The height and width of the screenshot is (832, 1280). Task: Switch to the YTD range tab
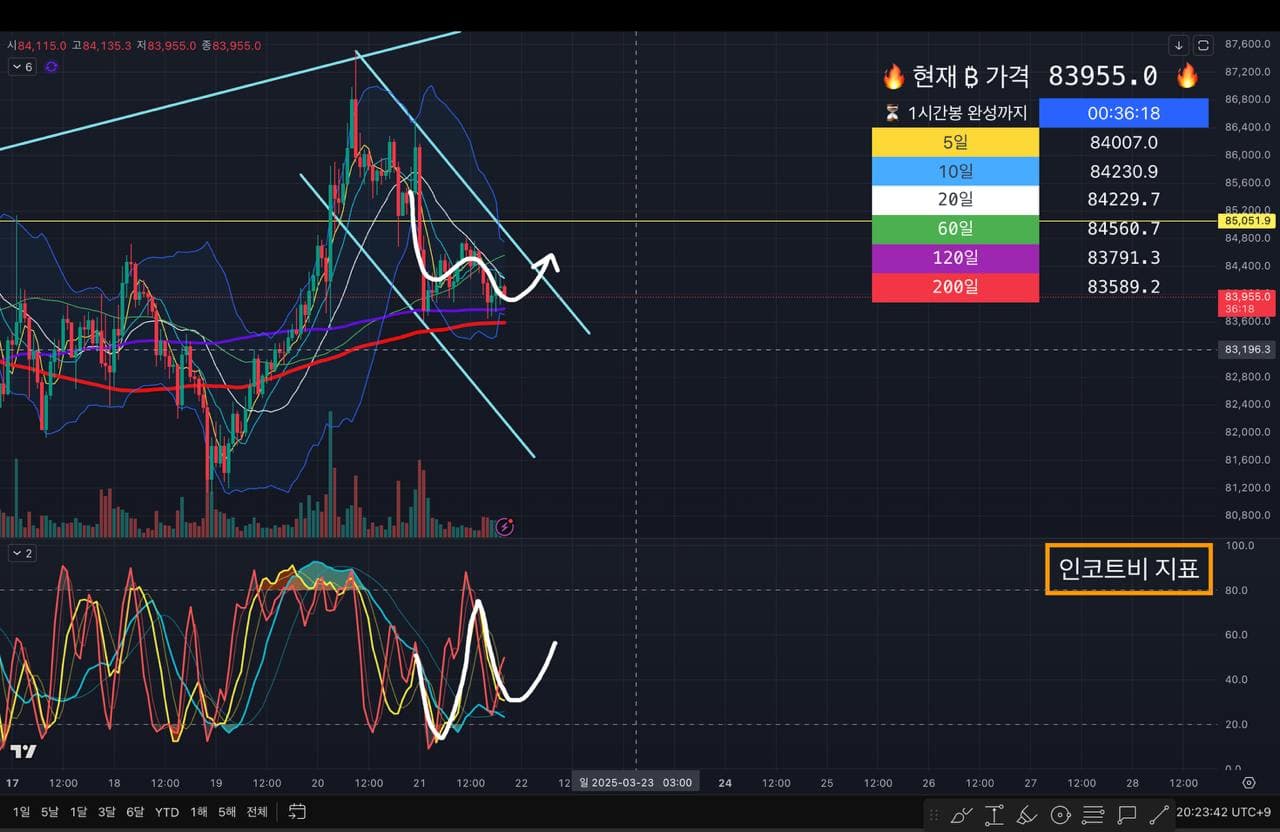coord(166,812)
